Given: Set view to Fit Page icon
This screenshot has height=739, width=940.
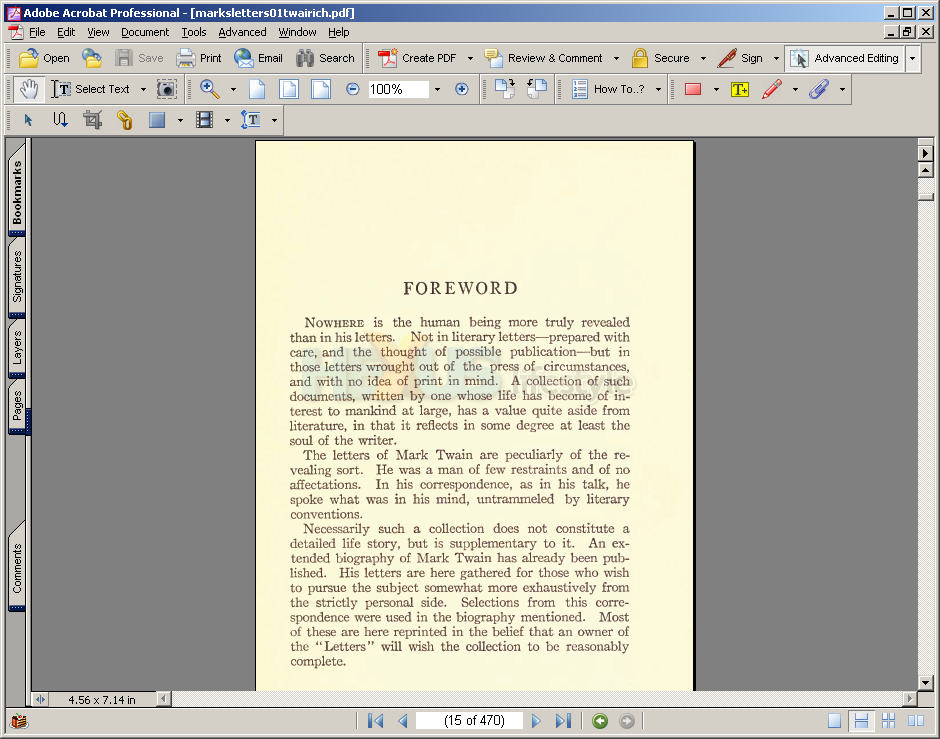Looking at the screenshot, I should coord(289,89).
